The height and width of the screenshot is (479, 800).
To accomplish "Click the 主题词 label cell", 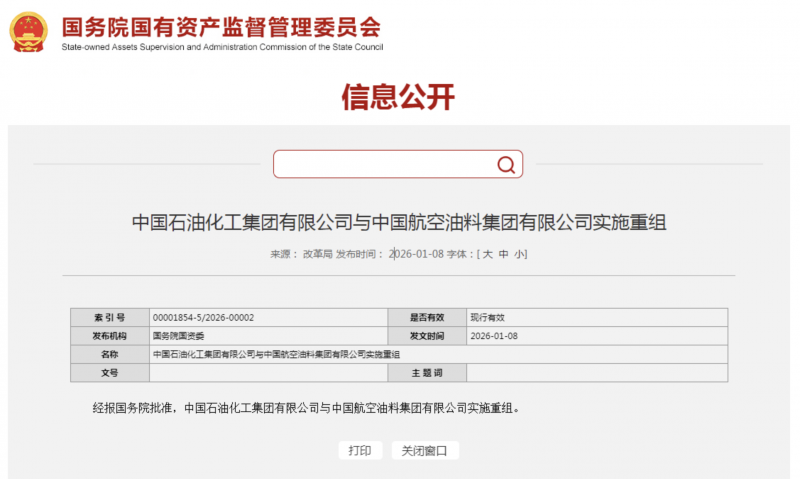I will [x=427, y=372].
